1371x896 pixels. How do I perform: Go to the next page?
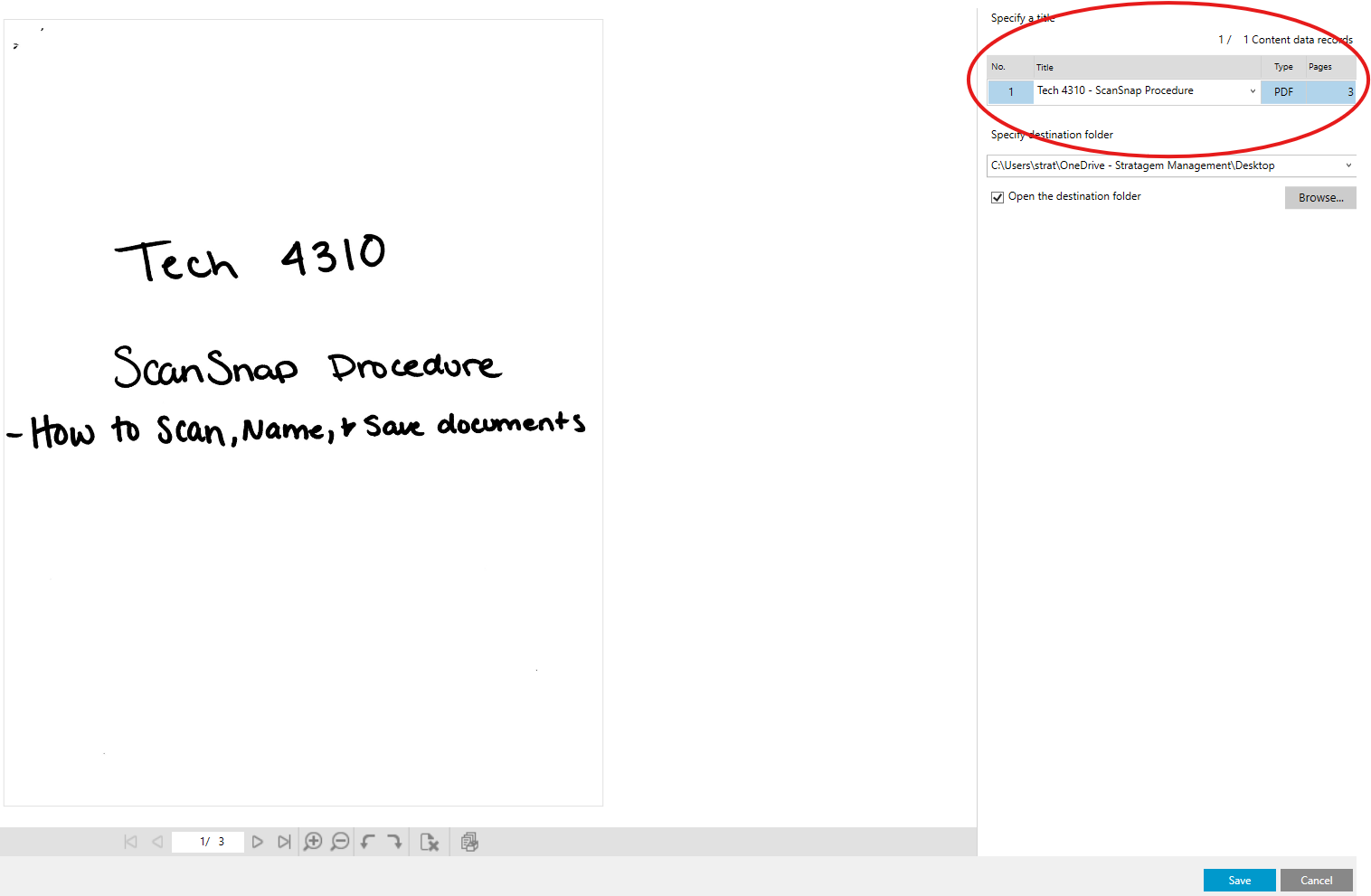(258, 842)
